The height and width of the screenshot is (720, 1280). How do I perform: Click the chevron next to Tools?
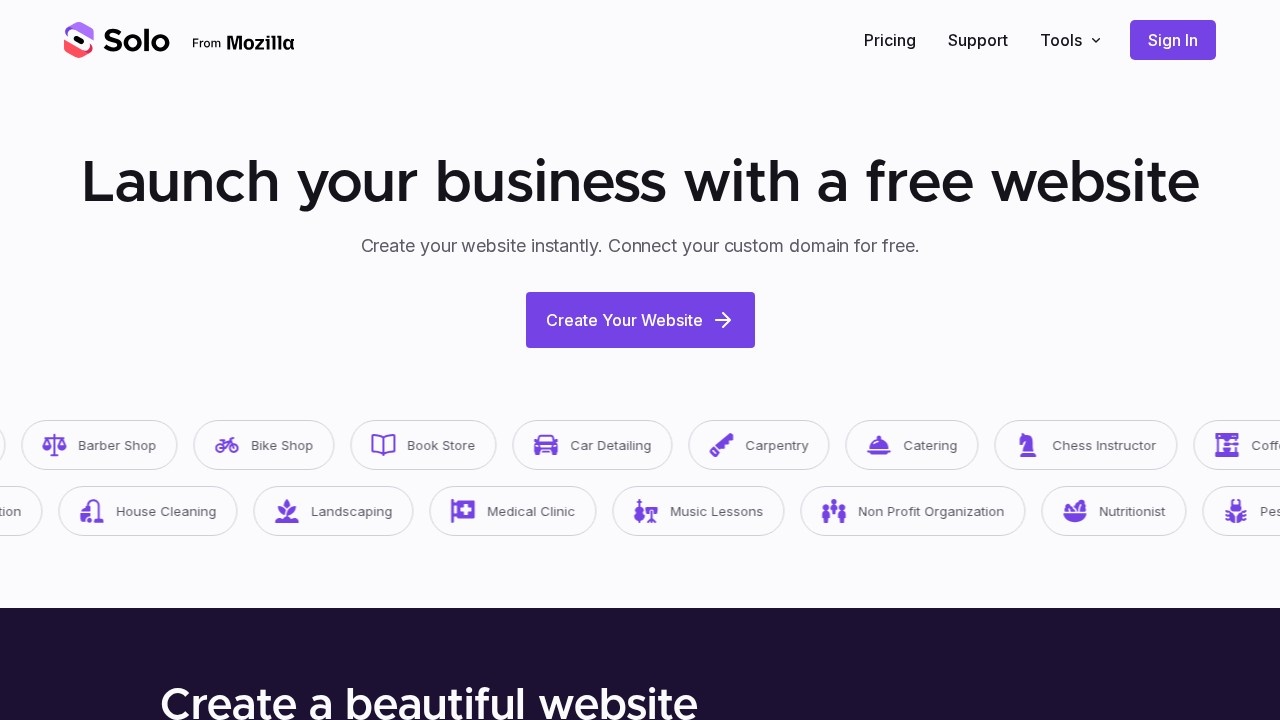point(1096,40)
